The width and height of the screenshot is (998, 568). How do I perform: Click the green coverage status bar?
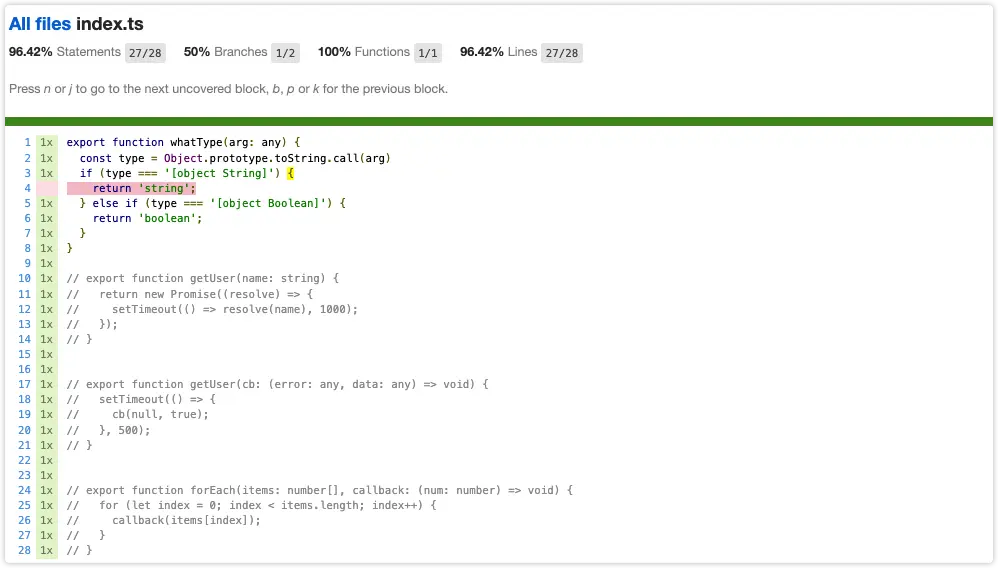499,121
